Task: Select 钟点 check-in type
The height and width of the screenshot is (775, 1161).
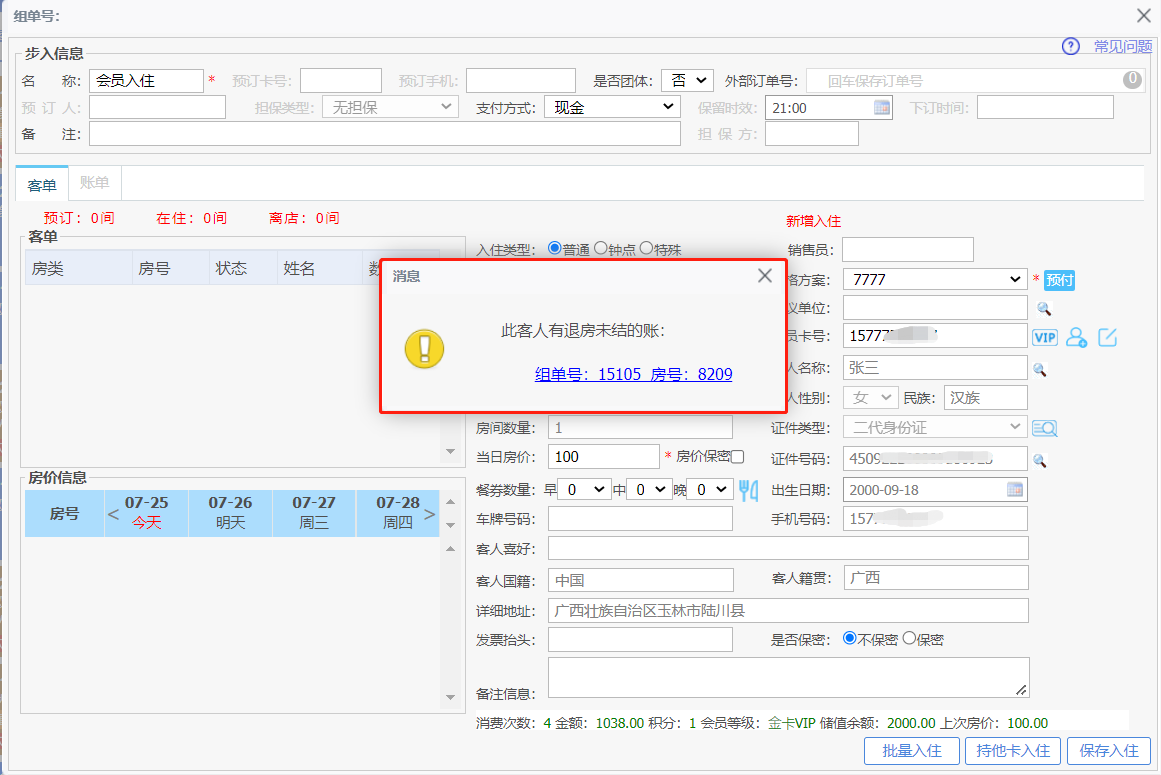Action: [x=600, y=248]
